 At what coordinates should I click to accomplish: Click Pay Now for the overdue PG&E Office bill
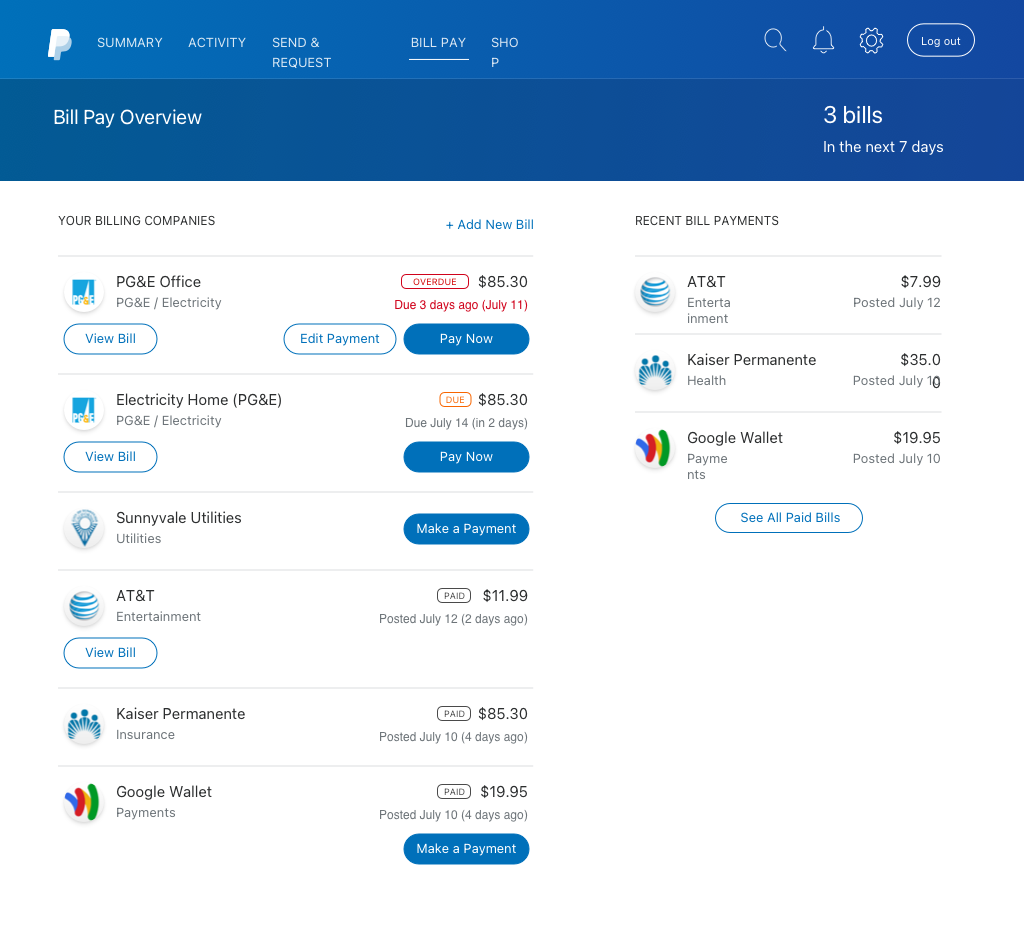pos(466,338)
